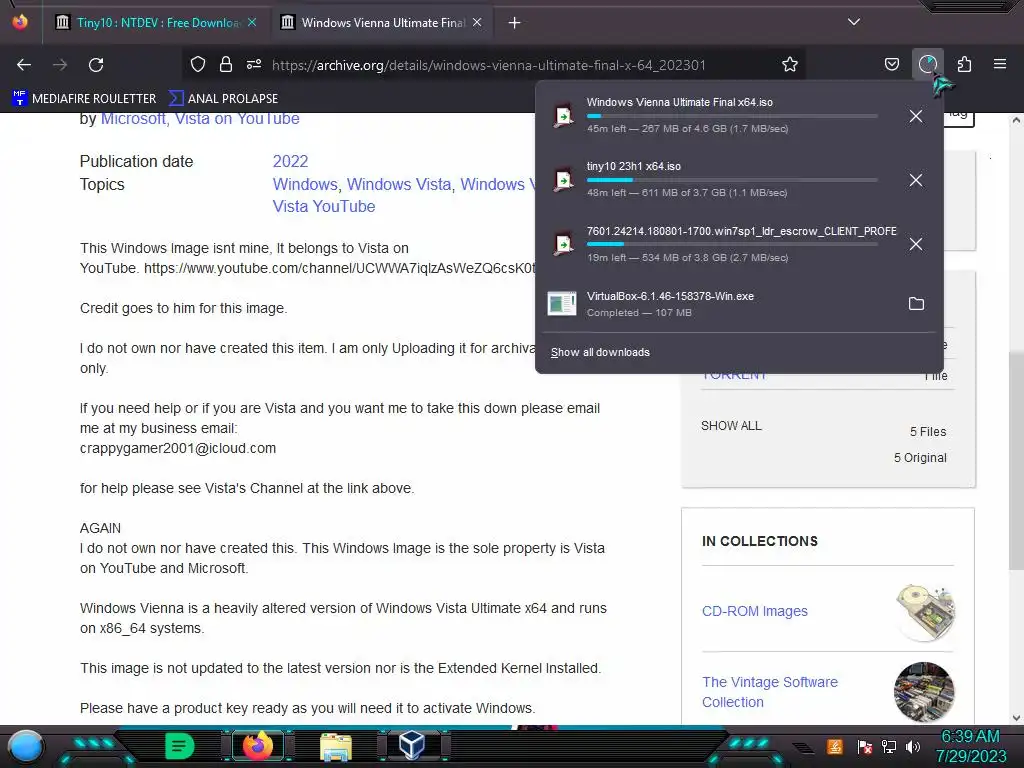Follow the Microsoft, Vista on YouTube link
Image resolution: width=1024 pixels, height=768 pixels.
click(x=200, y=118)
